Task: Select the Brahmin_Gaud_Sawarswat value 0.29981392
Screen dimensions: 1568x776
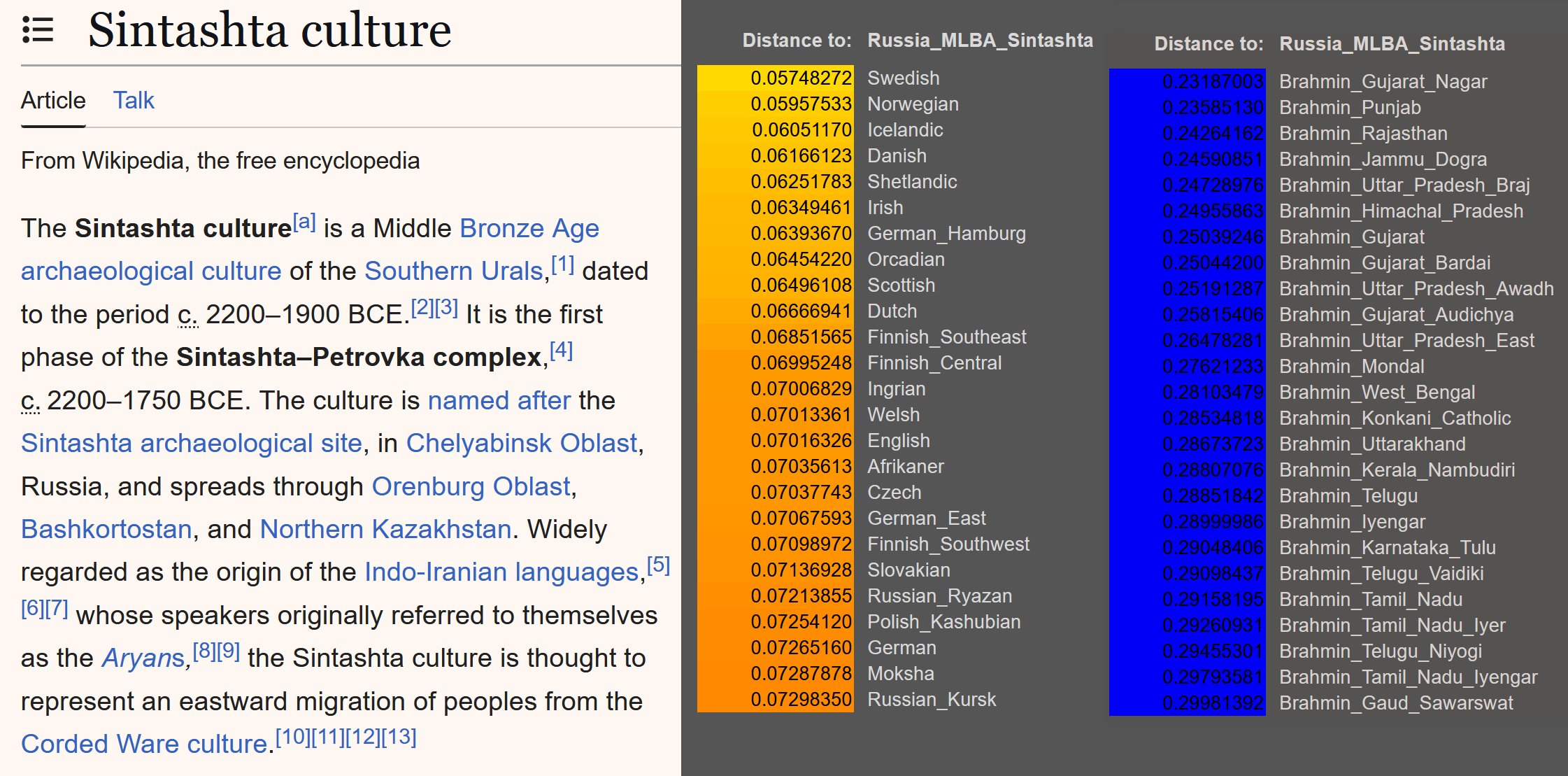Action: tap(1213, 703)
